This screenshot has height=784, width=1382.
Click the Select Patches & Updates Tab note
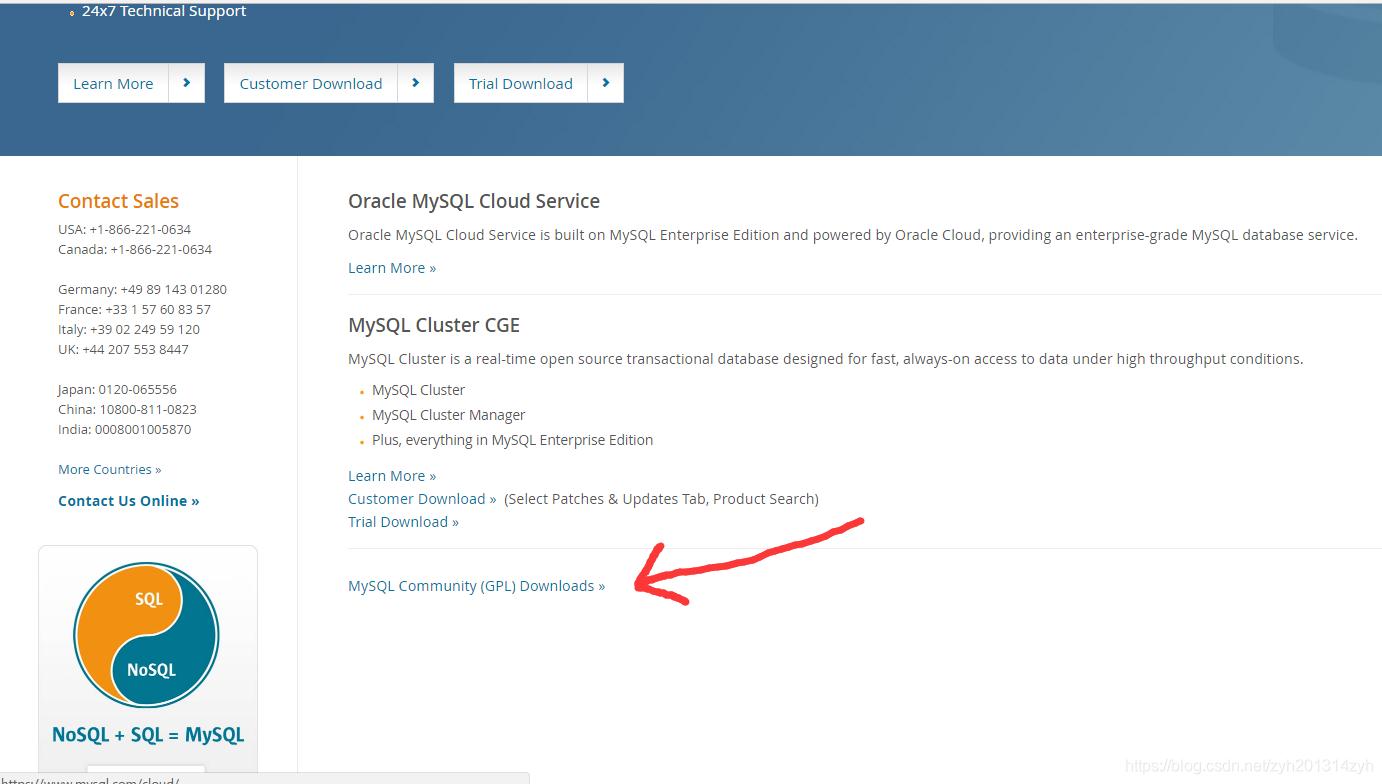click(661, 499)
